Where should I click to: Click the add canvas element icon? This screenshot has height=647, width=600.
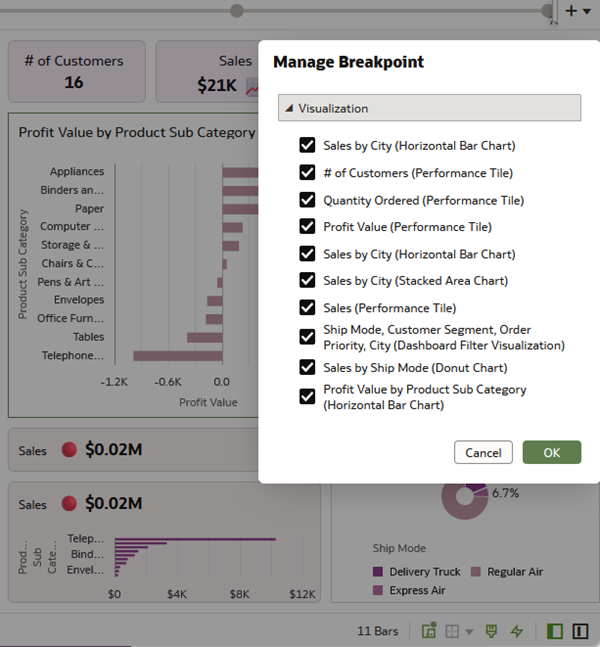tap(428, 631)
